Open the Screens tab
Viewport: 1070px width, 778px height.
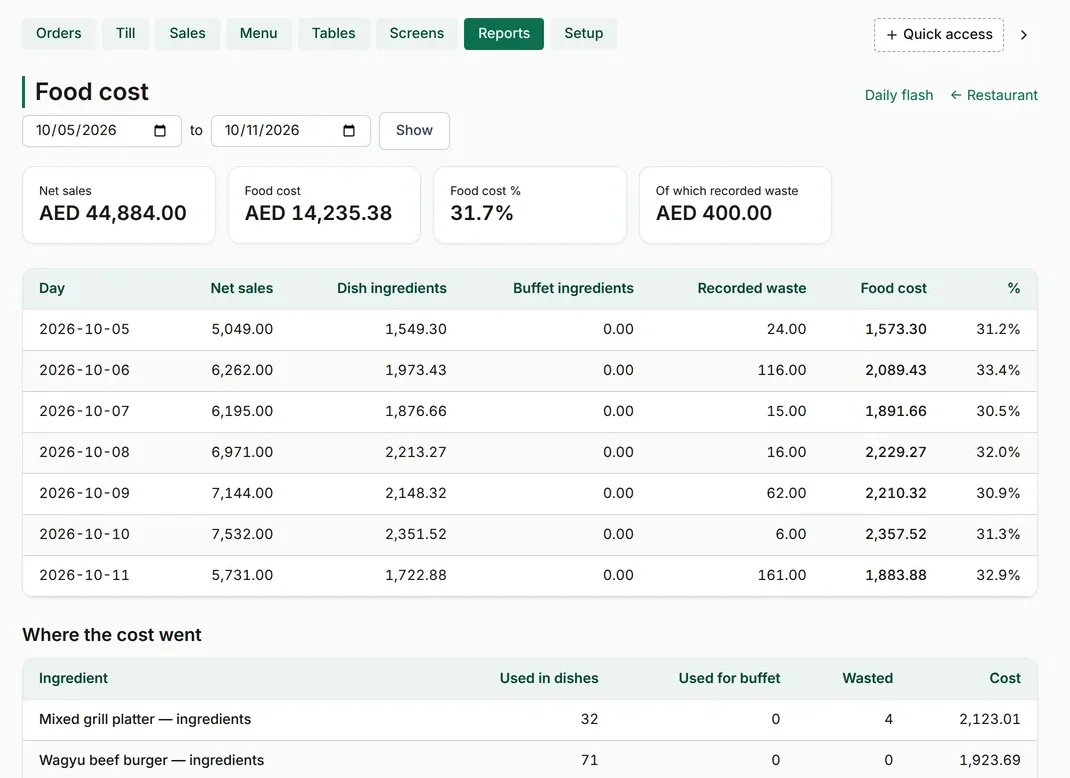pyautogui.click(x=417, y=33)
